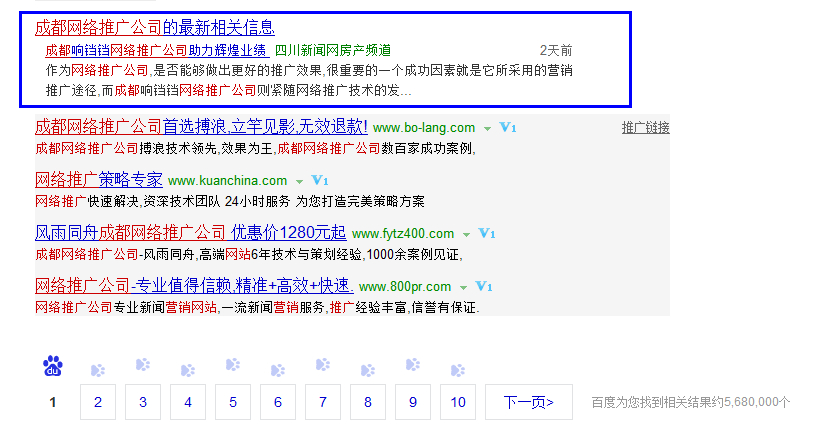Go to results page 6

278,402
